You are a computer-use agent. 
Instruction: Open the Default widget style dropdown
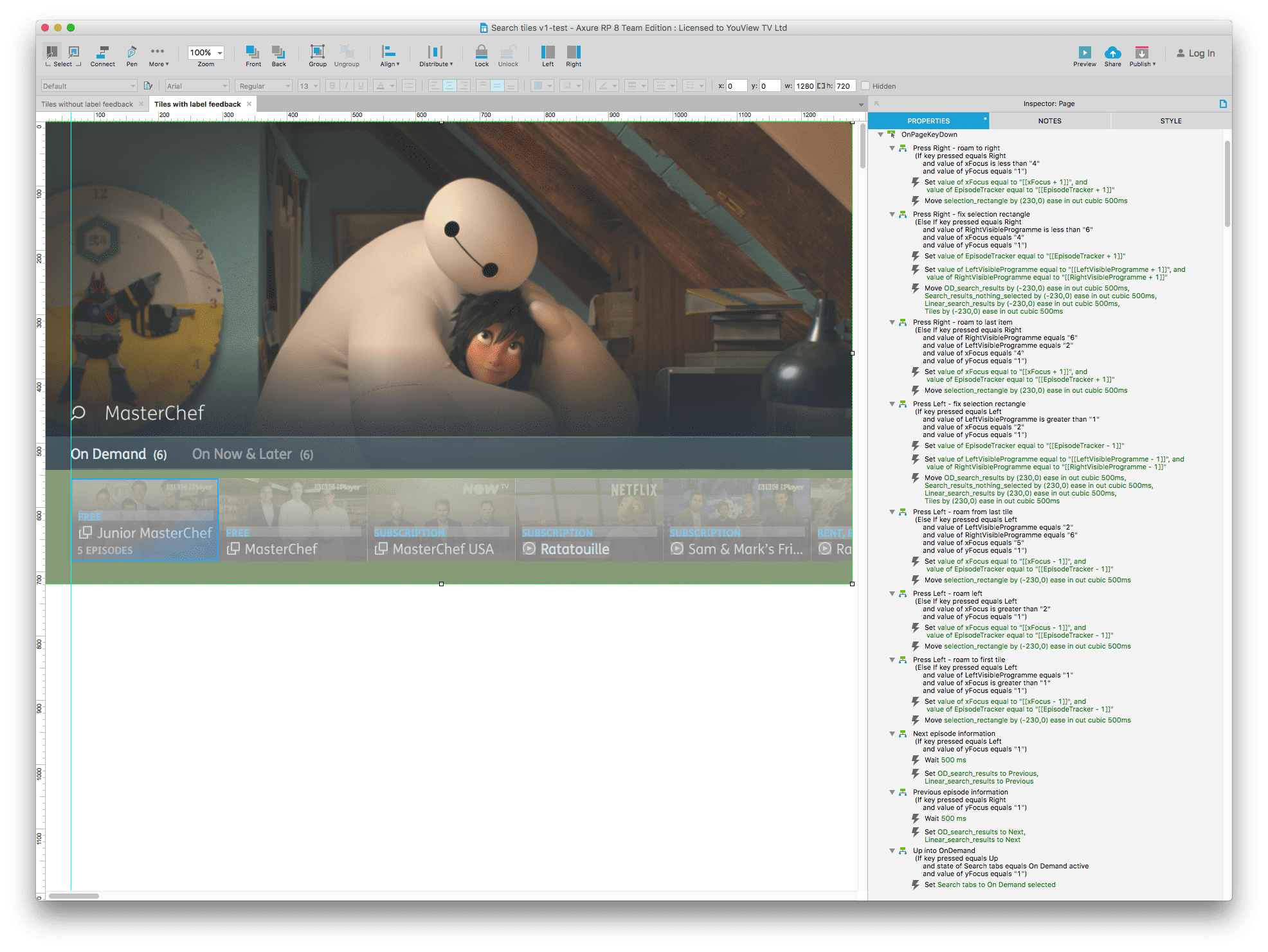89,85
